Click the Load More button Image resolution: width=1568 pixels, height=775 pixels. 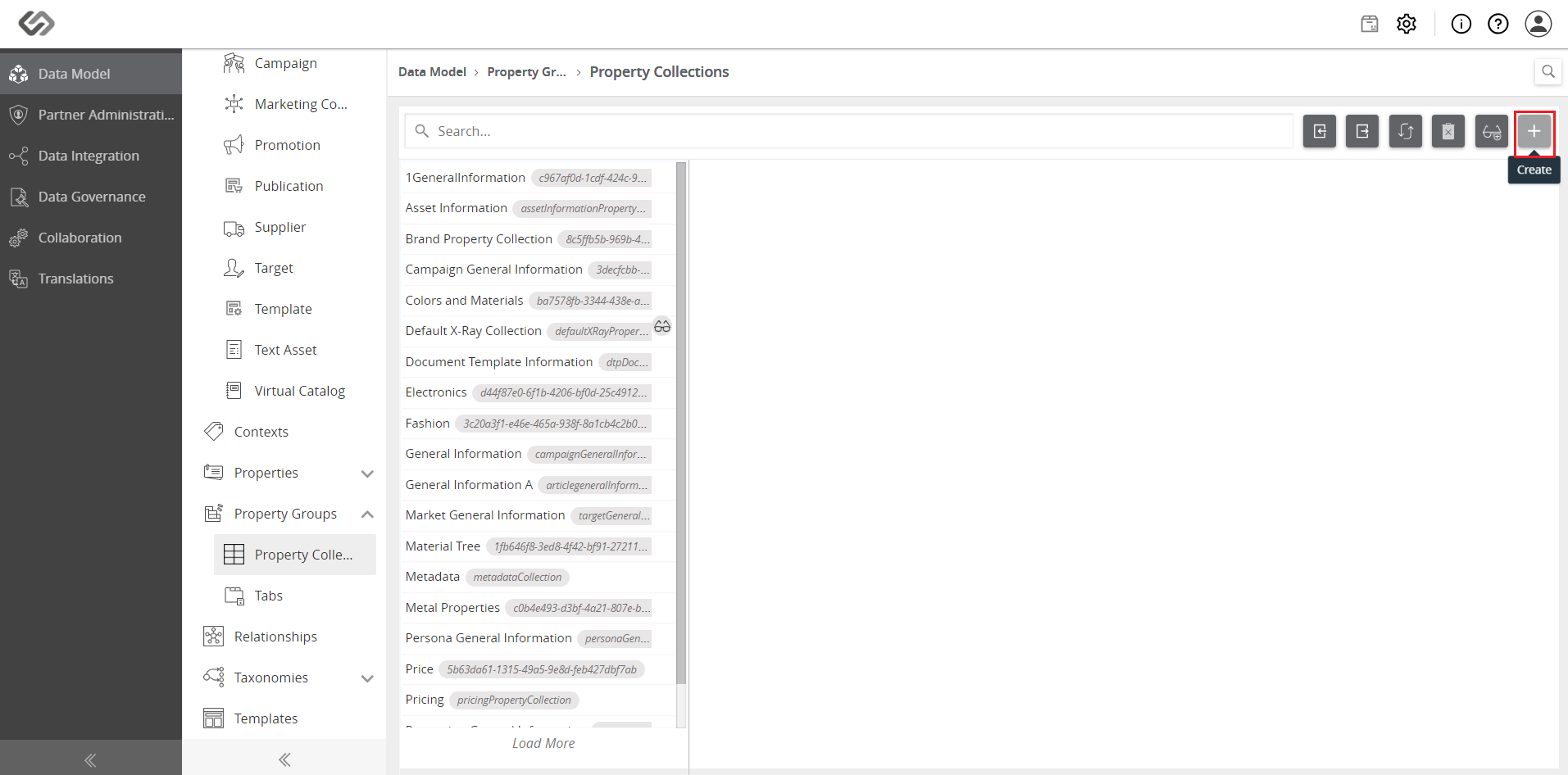click(543, 743)
